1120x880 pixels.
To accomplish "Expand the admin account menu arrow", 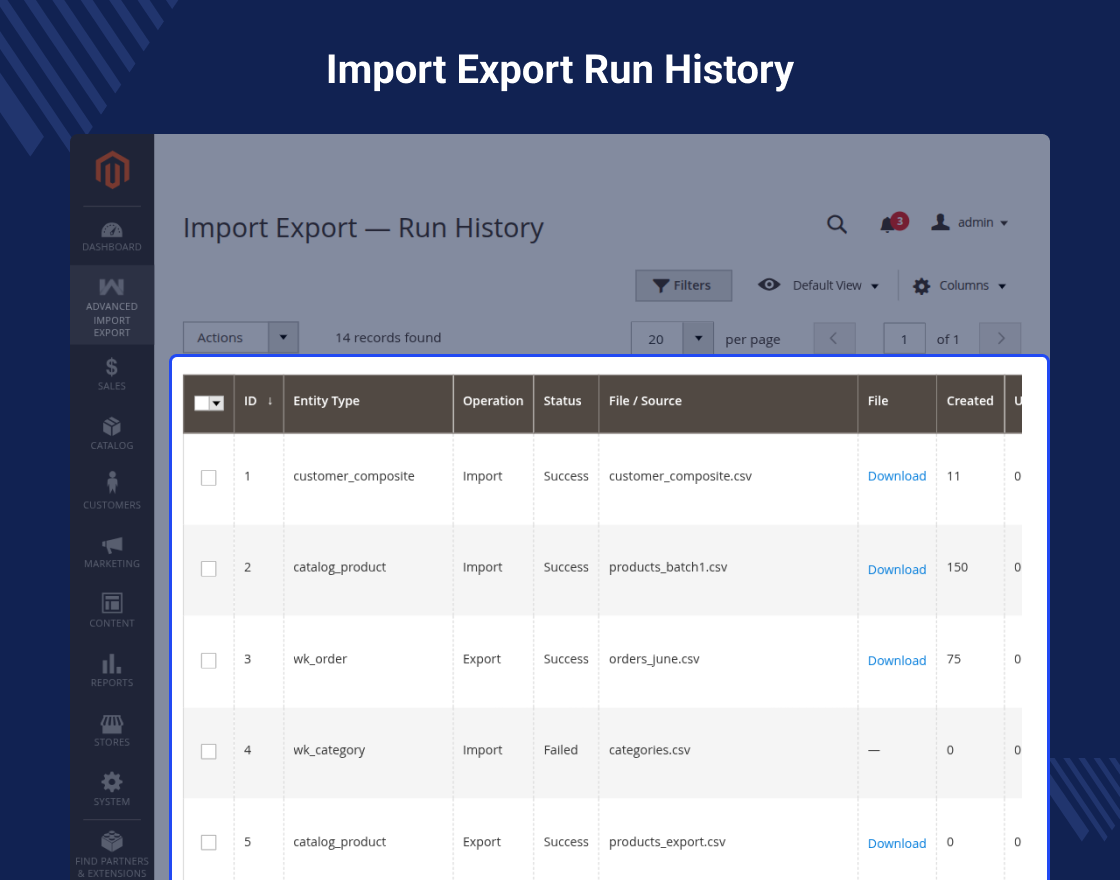I will click(x=1004, y=224).
